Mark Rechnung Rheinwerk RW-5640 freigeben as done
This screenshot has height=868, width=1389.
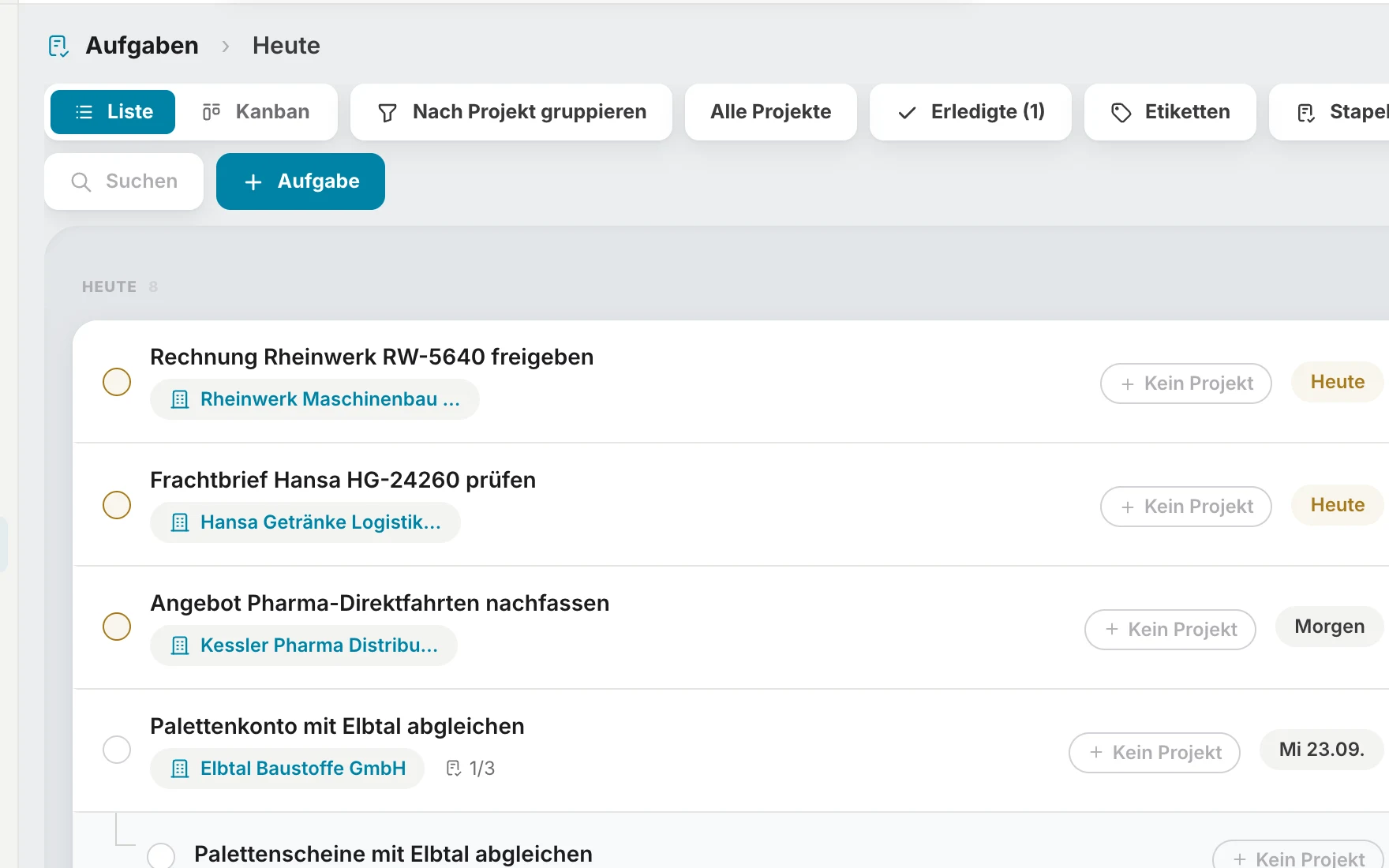tap(117, 382)
